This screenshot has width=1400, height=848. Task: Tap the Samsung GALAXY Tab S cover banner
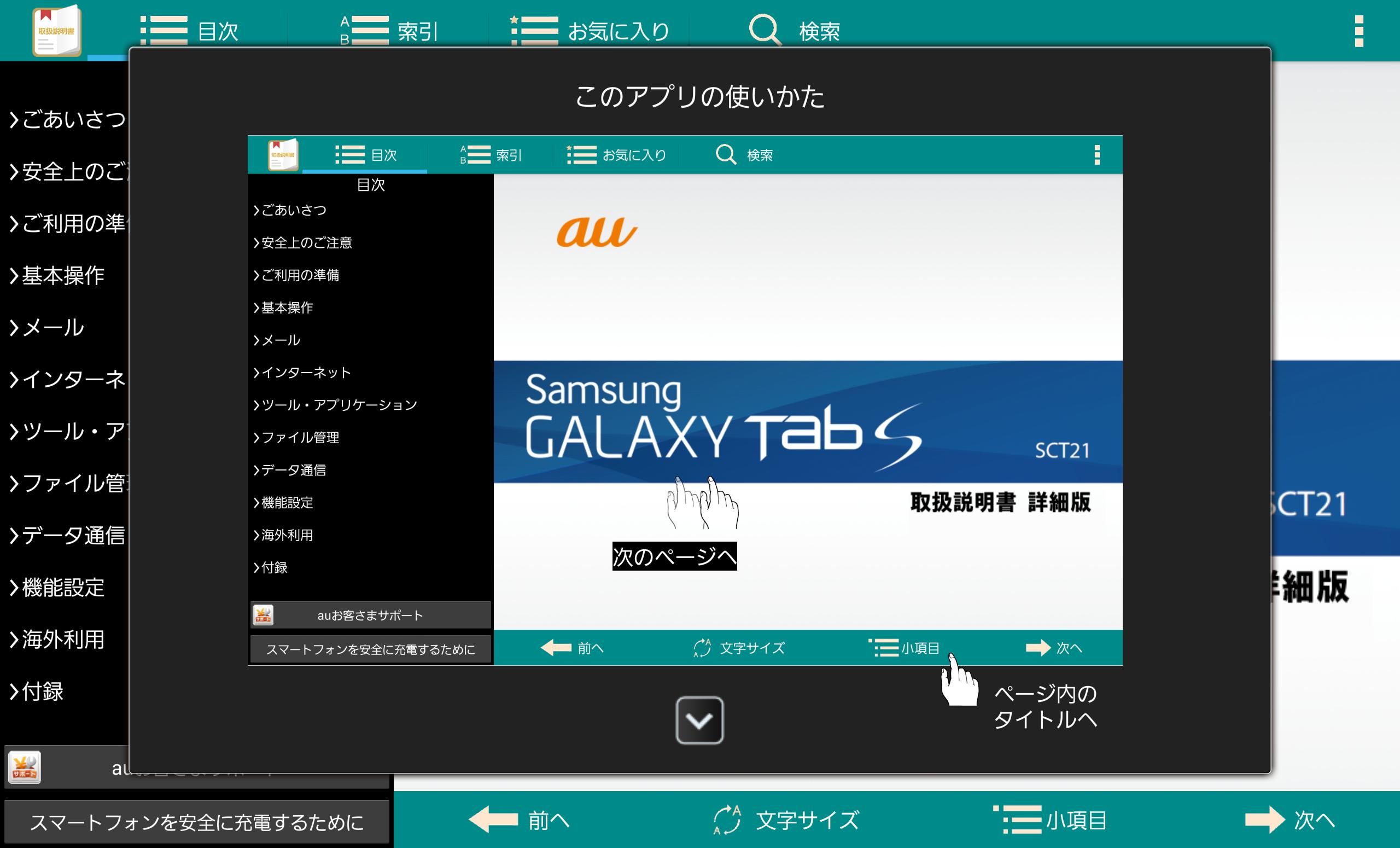pyautogui.click(x=808, y=422)
